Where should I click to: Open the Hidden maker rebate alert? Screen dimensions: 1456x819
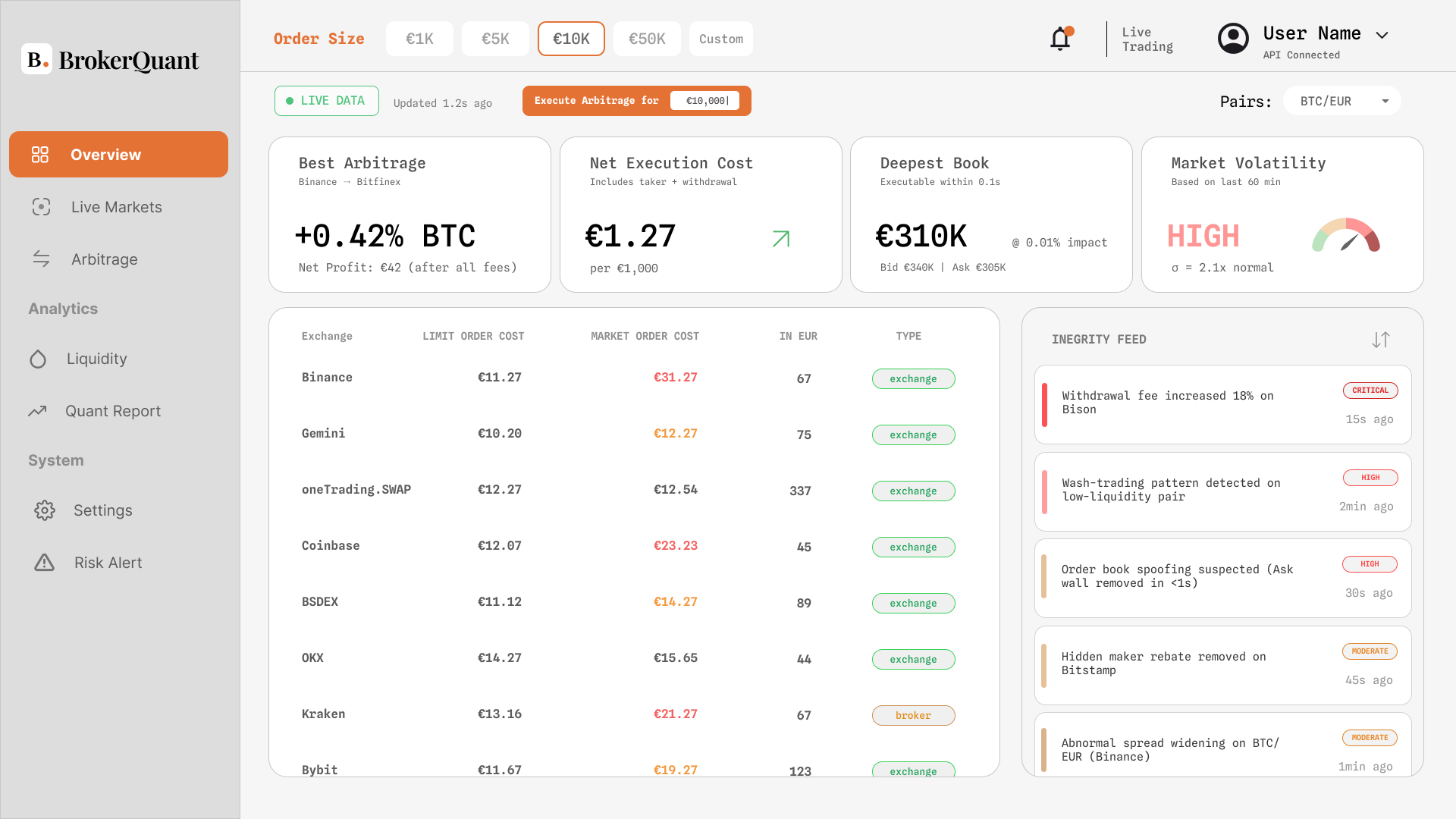point(1222,665)
